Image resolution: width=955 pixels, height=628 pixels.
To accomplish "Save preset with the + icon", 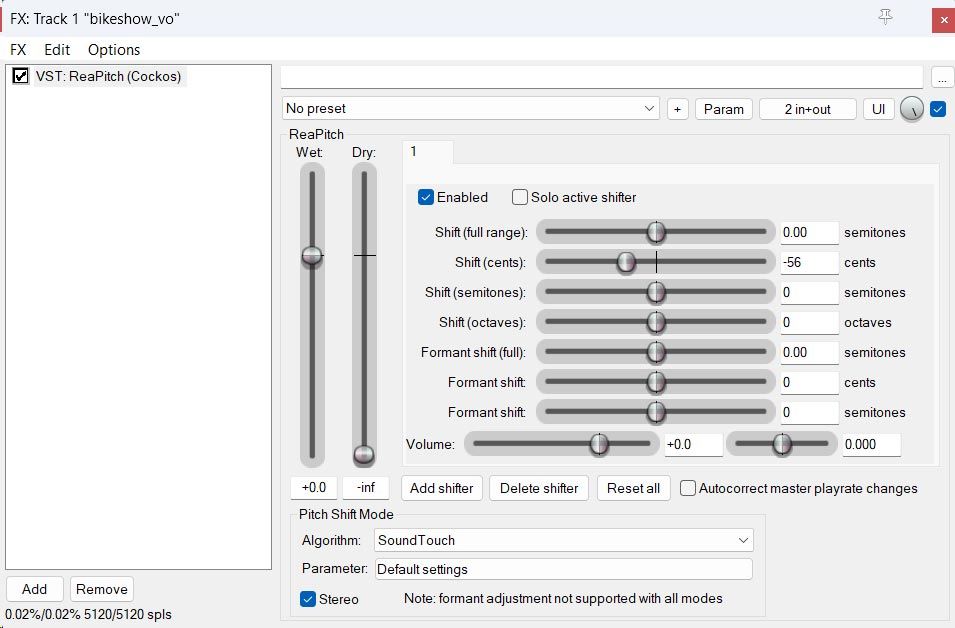I will coord(678,109).
